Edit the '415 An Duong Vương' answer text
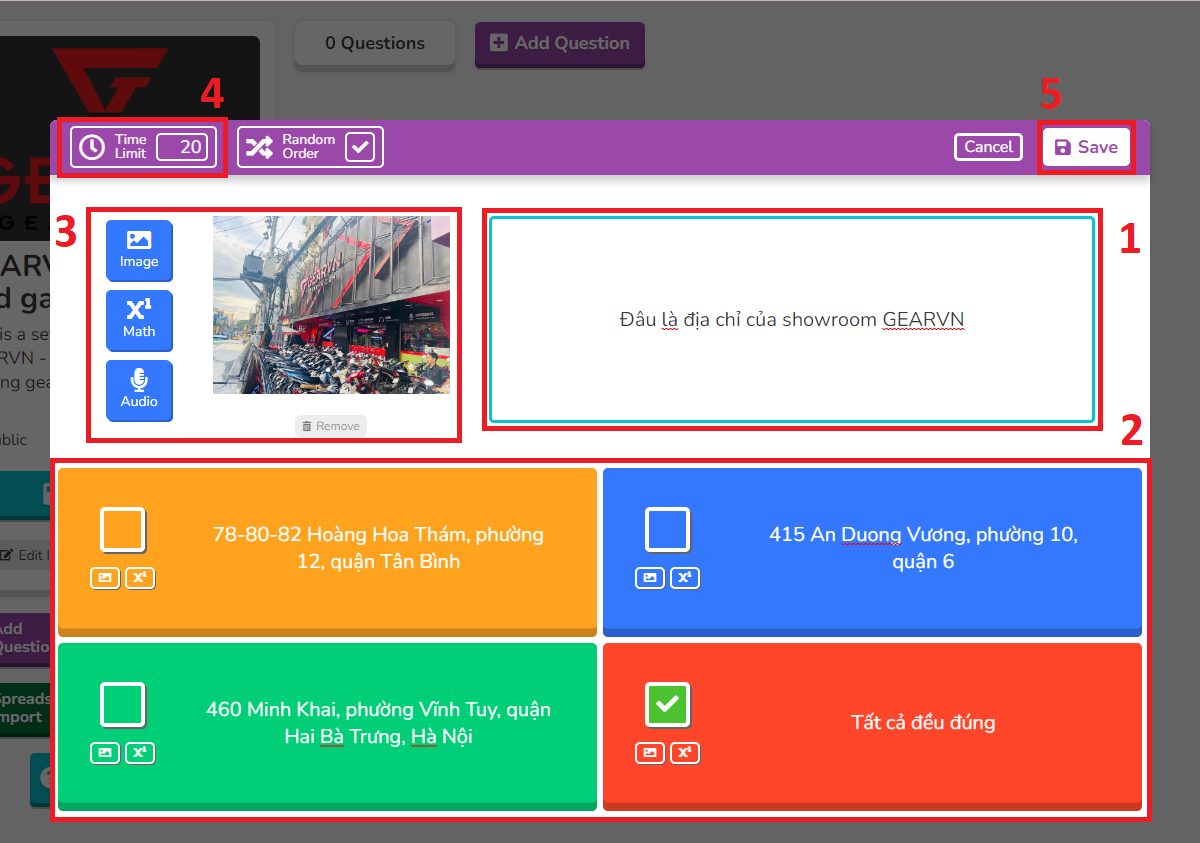The height and width of the screenshot is (843, 1200). coord(923,548)
